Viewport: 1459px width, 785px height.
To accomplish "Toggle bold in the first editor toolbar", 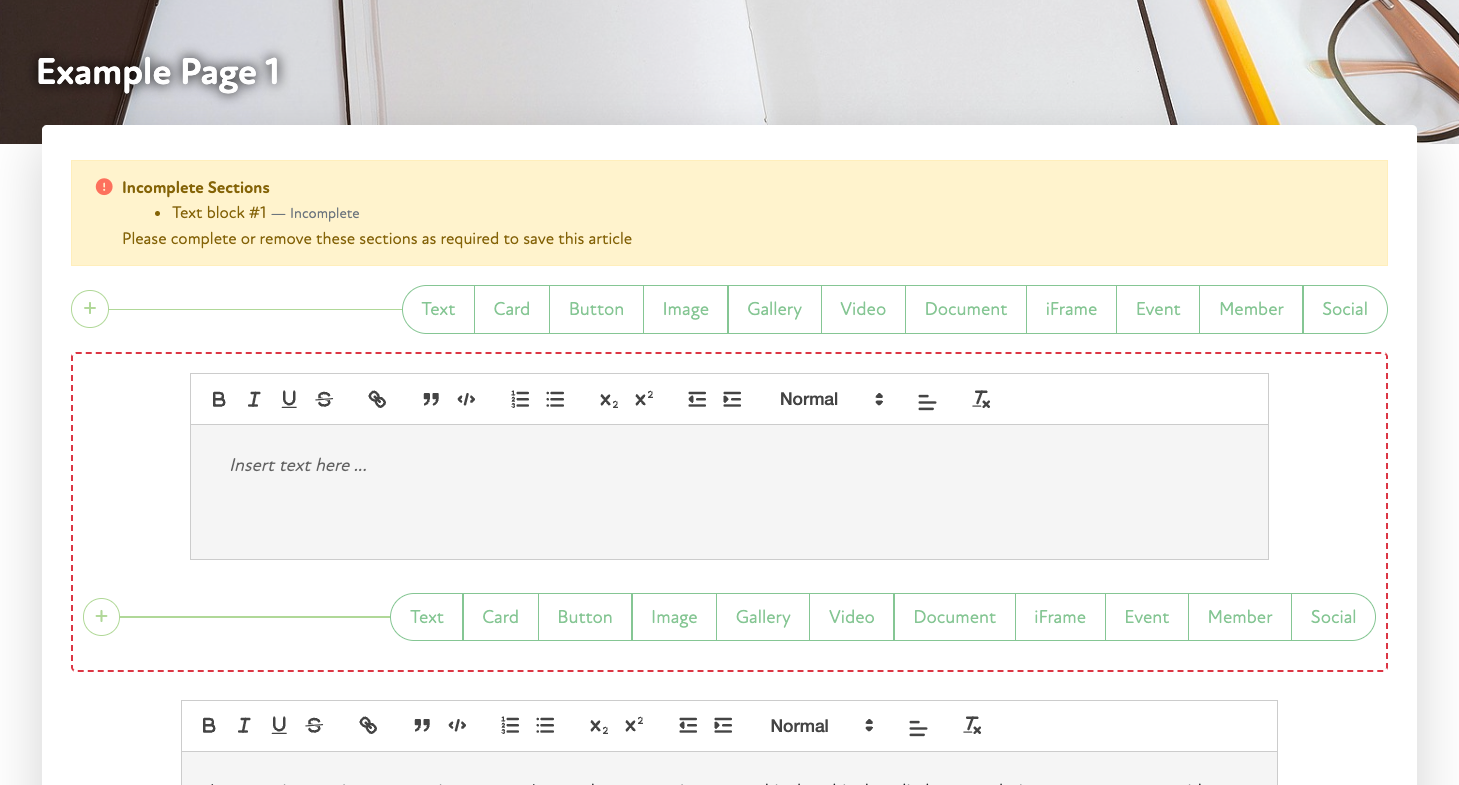I will pyautogui.click(x=219, y=400).
